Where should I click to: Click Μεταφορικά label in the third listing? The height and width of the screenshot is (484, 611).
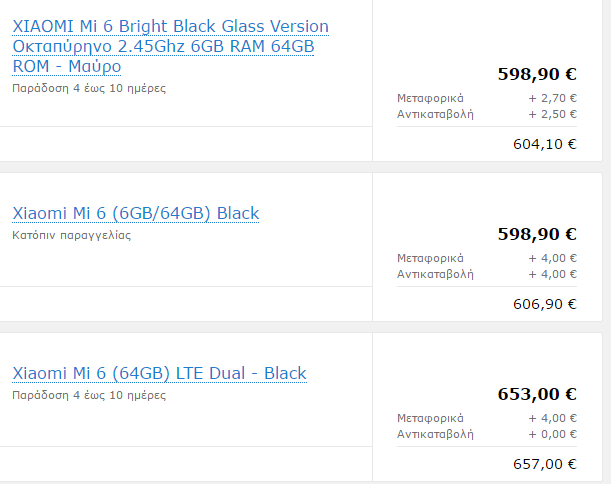click(430, 418)
